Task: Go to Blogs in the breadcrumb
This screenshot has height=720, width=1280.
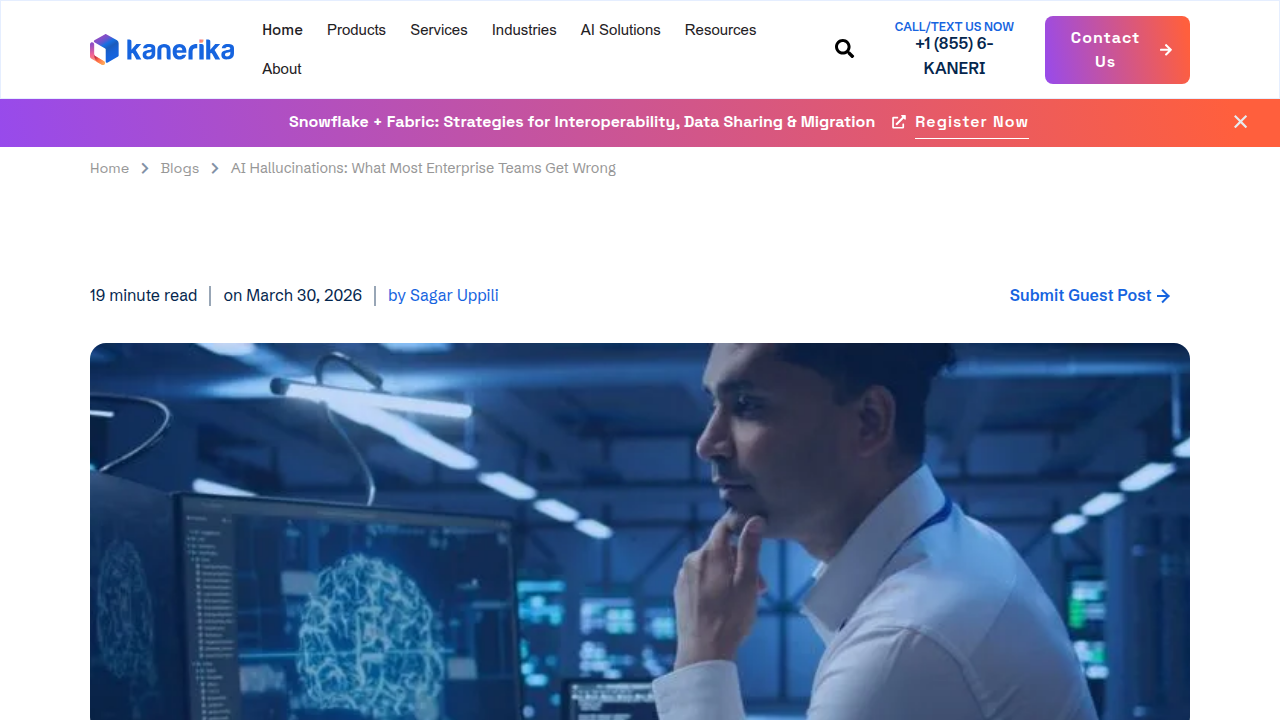Action: (x=180, y=168)
